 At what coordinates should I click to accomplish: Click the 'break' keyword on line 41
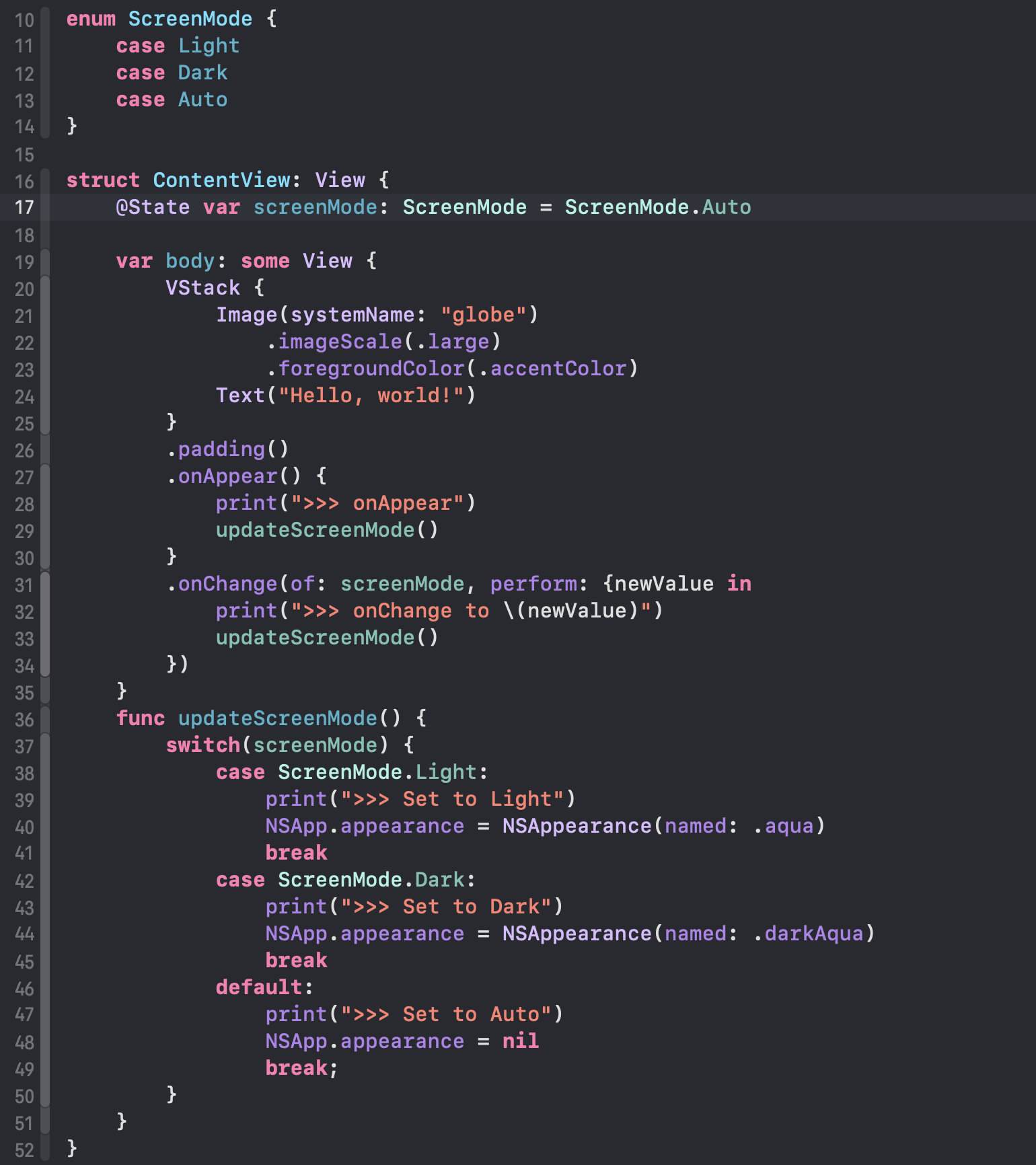click(x=297, y=853)
